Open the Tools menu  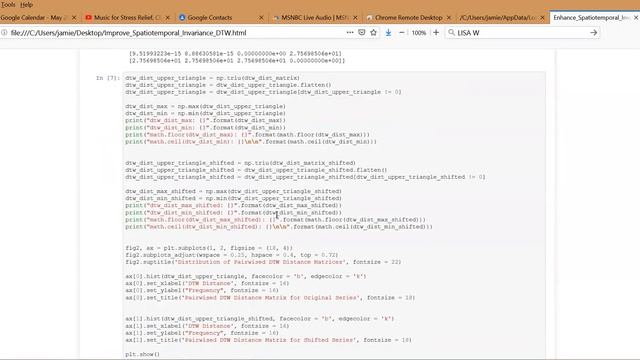[8, 4]
